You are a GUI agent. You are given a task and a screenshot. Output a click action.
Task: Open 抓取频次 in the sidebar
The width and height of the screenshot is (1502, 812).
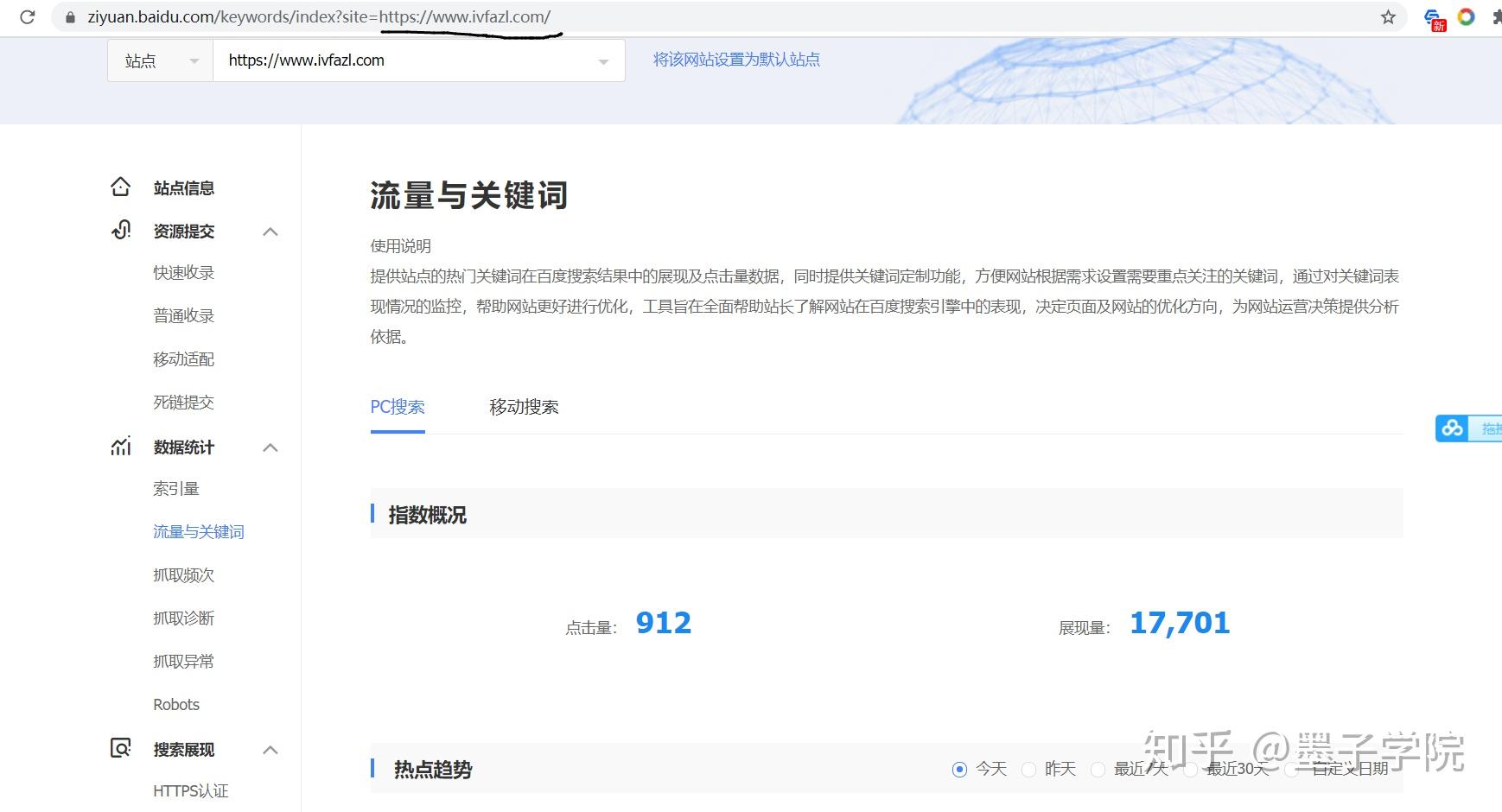pyautogui.click(x=184, y=575)
